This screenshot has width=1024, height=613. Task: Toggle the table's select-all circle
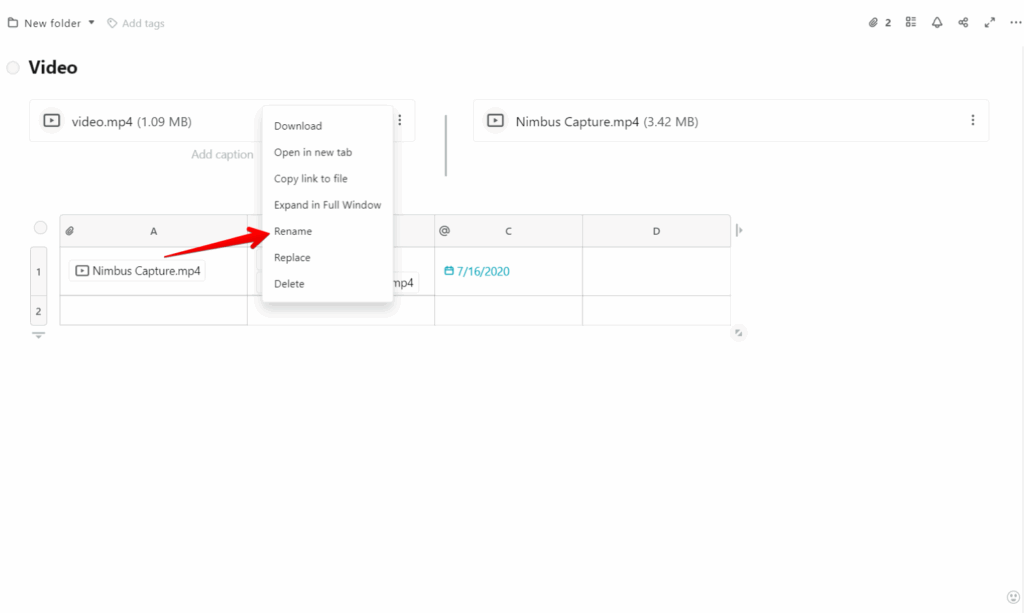(41, 228)
